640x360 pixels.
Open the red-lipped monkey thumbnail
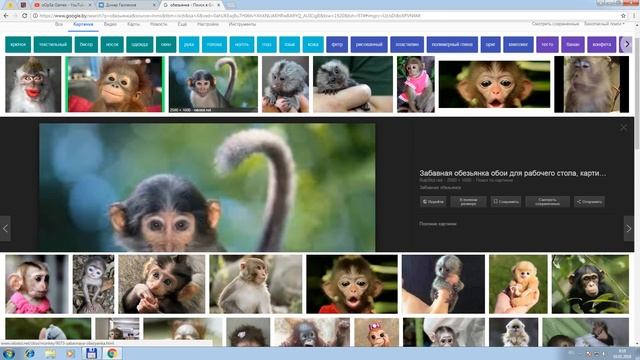pyautogui.click(x=33, y=84)
